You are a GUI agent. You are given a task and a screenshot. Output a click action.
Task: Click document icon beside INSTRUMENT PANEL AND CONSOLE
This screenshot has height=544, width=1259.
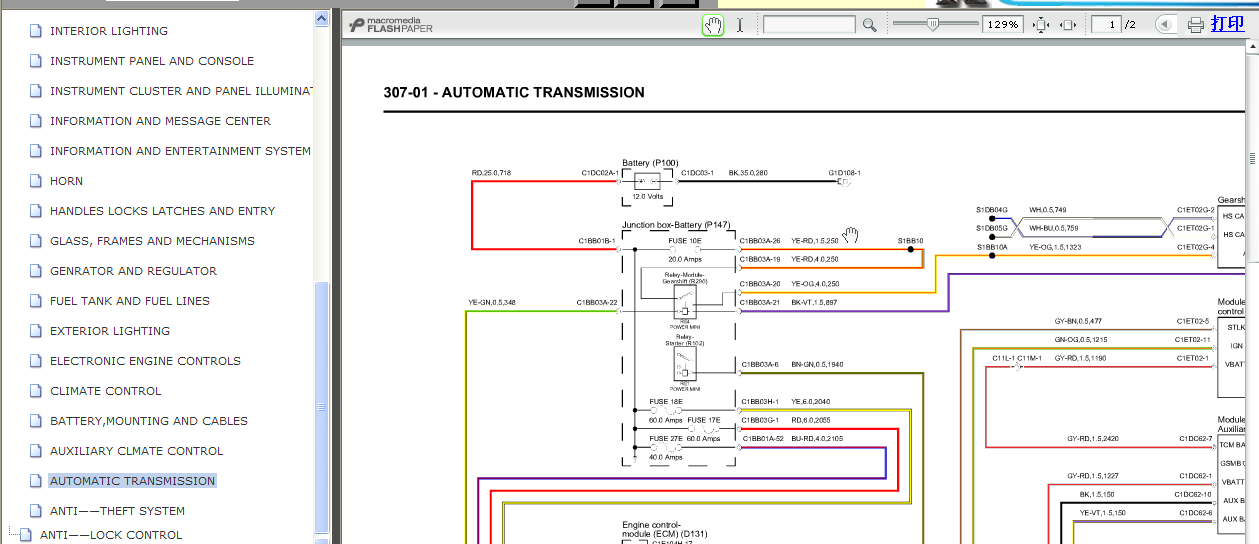(x=37, y=61)
